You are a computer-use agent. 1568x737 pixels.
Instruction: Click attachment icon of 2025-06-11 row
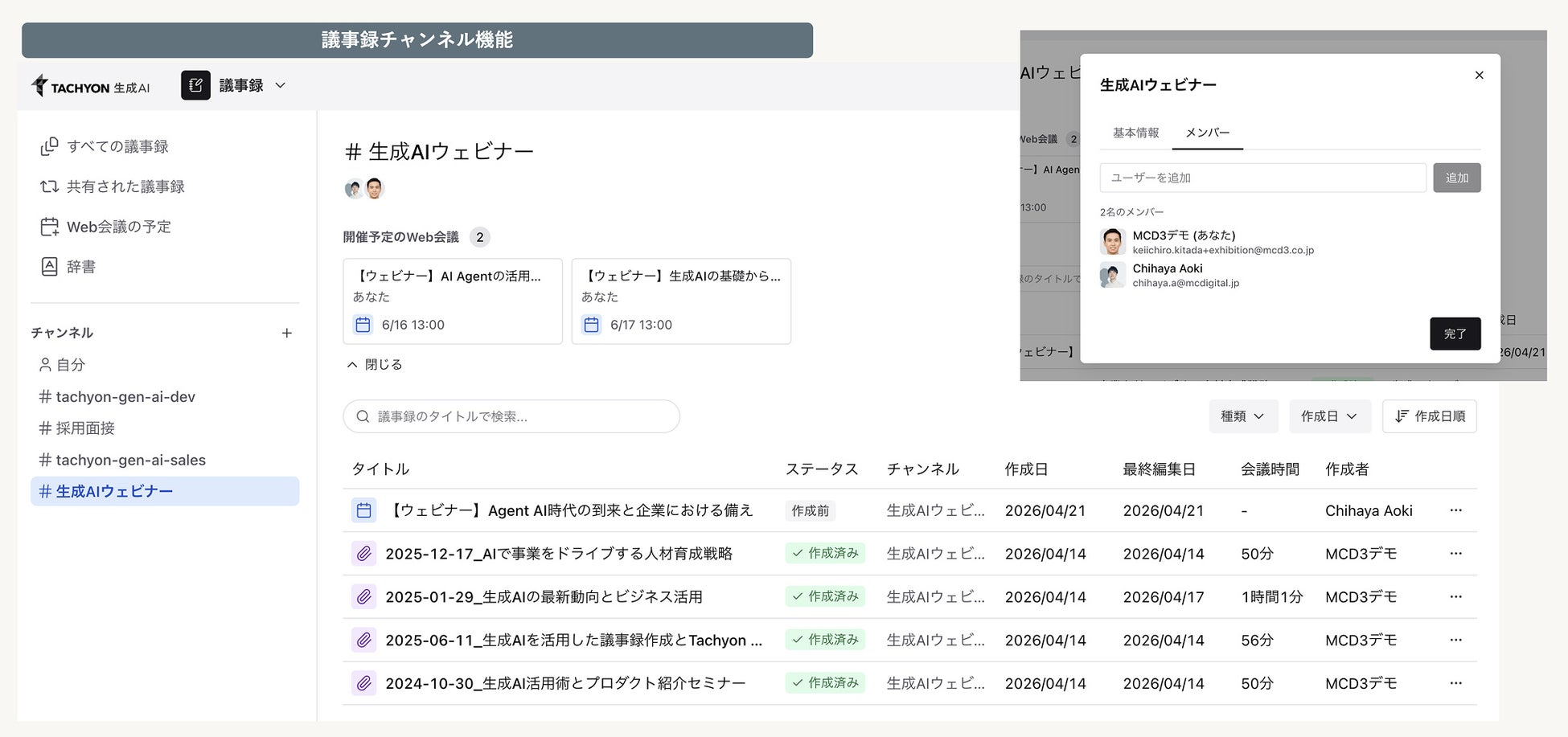(x=364, y=641)
